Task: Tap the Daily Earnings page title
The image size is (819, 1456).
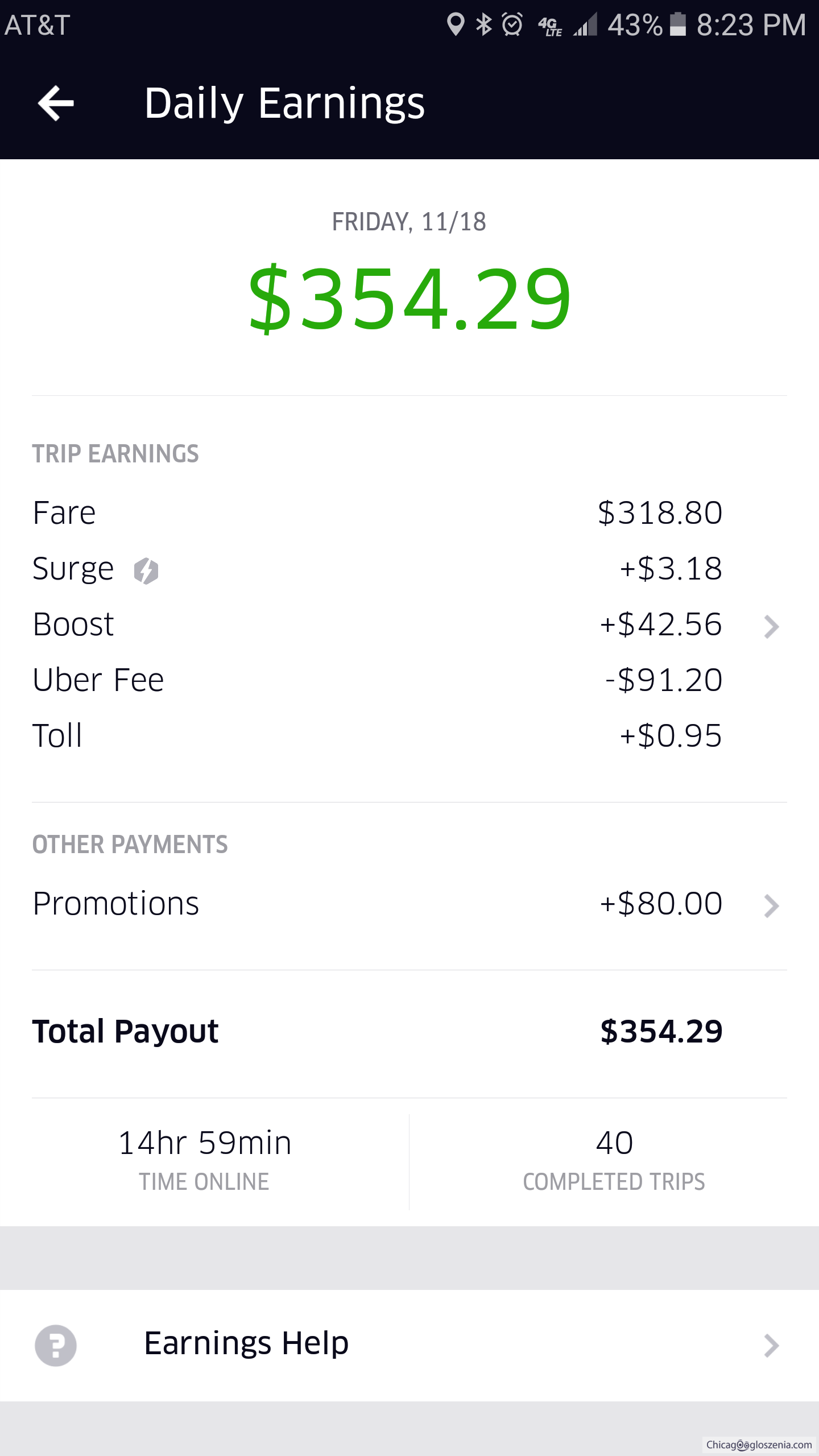Action: point(284,103)
